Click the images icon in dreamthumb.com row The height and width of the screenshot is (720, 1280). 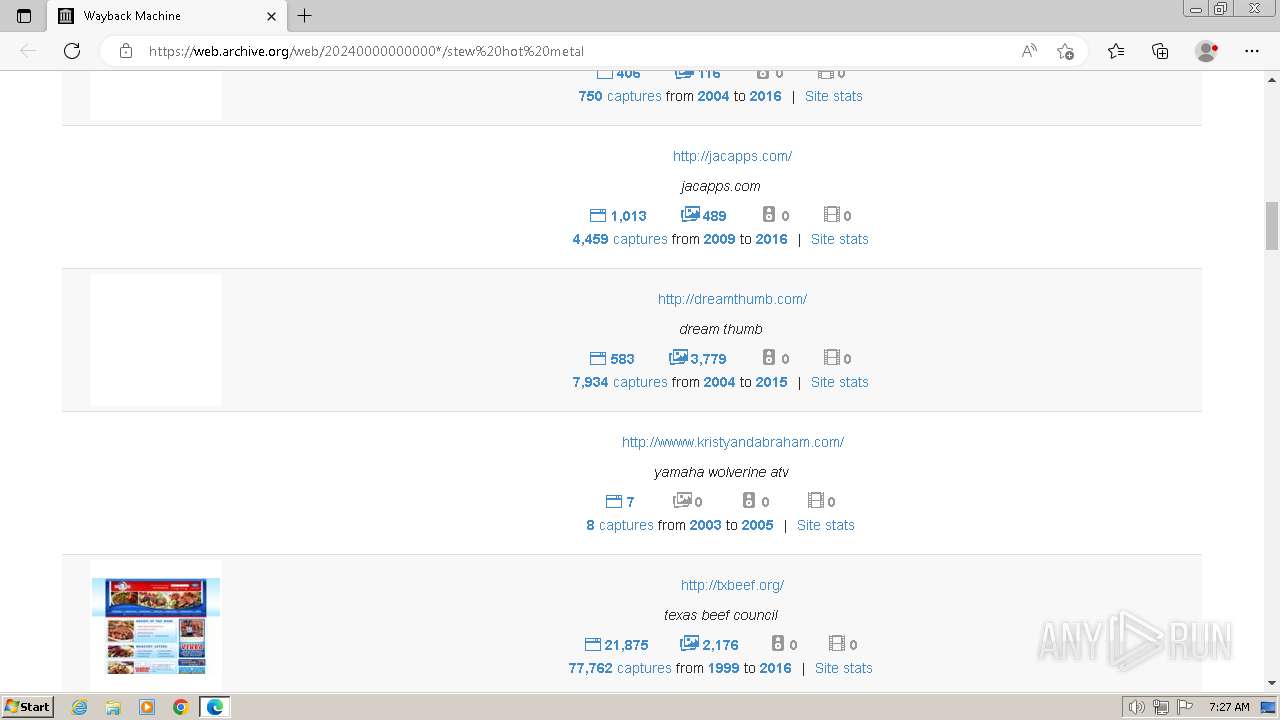[x=678, y=357]
